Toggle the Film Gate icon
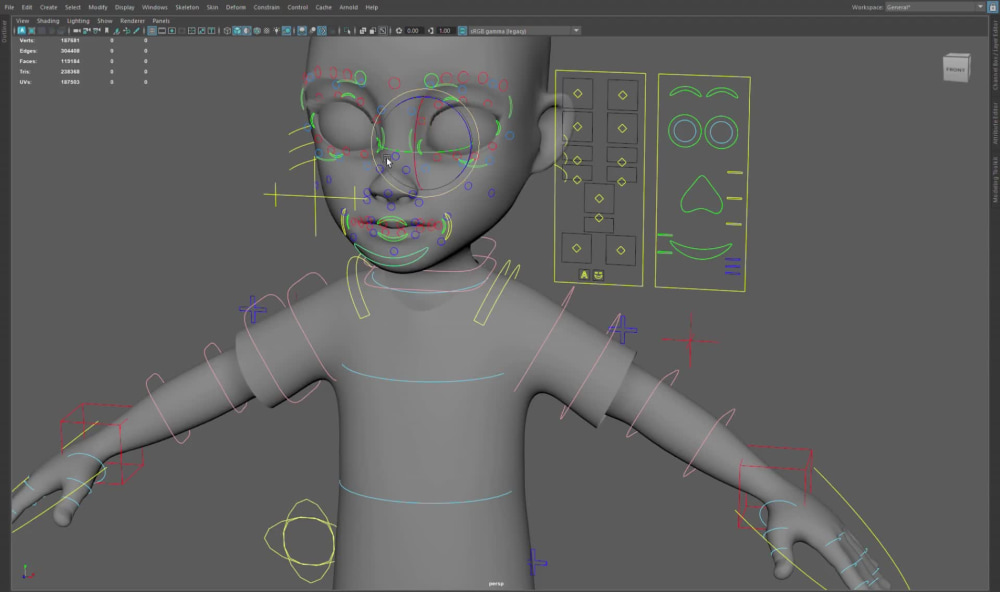This screenshot has width=1000, height=592. coord(161,31)
